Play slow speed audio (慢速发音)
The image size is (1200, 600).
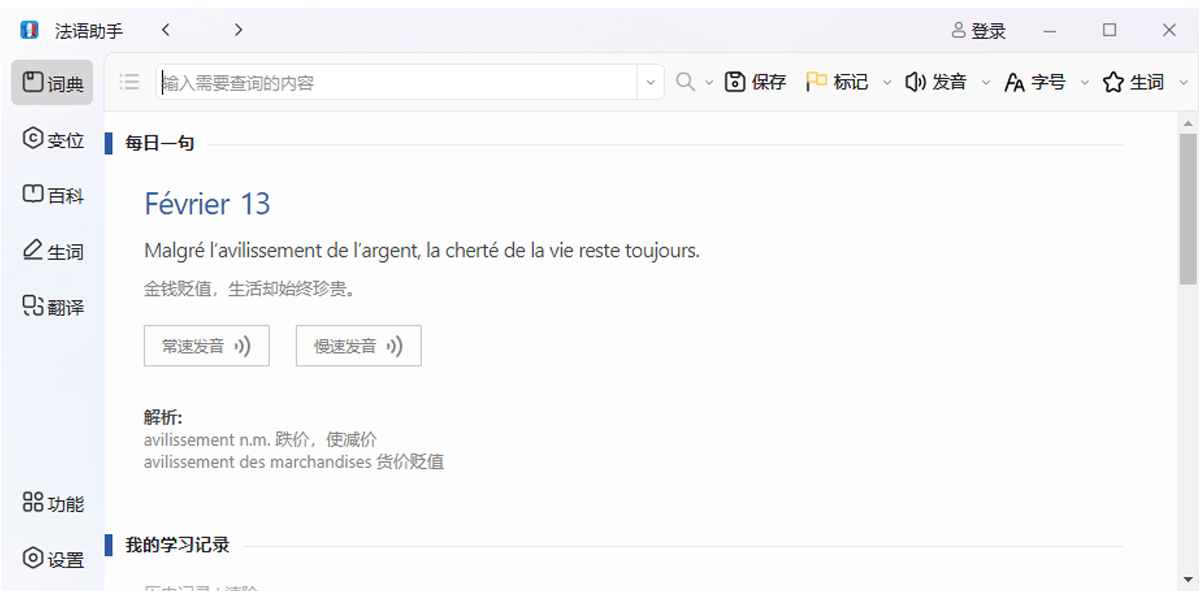[x=358, y=346]
